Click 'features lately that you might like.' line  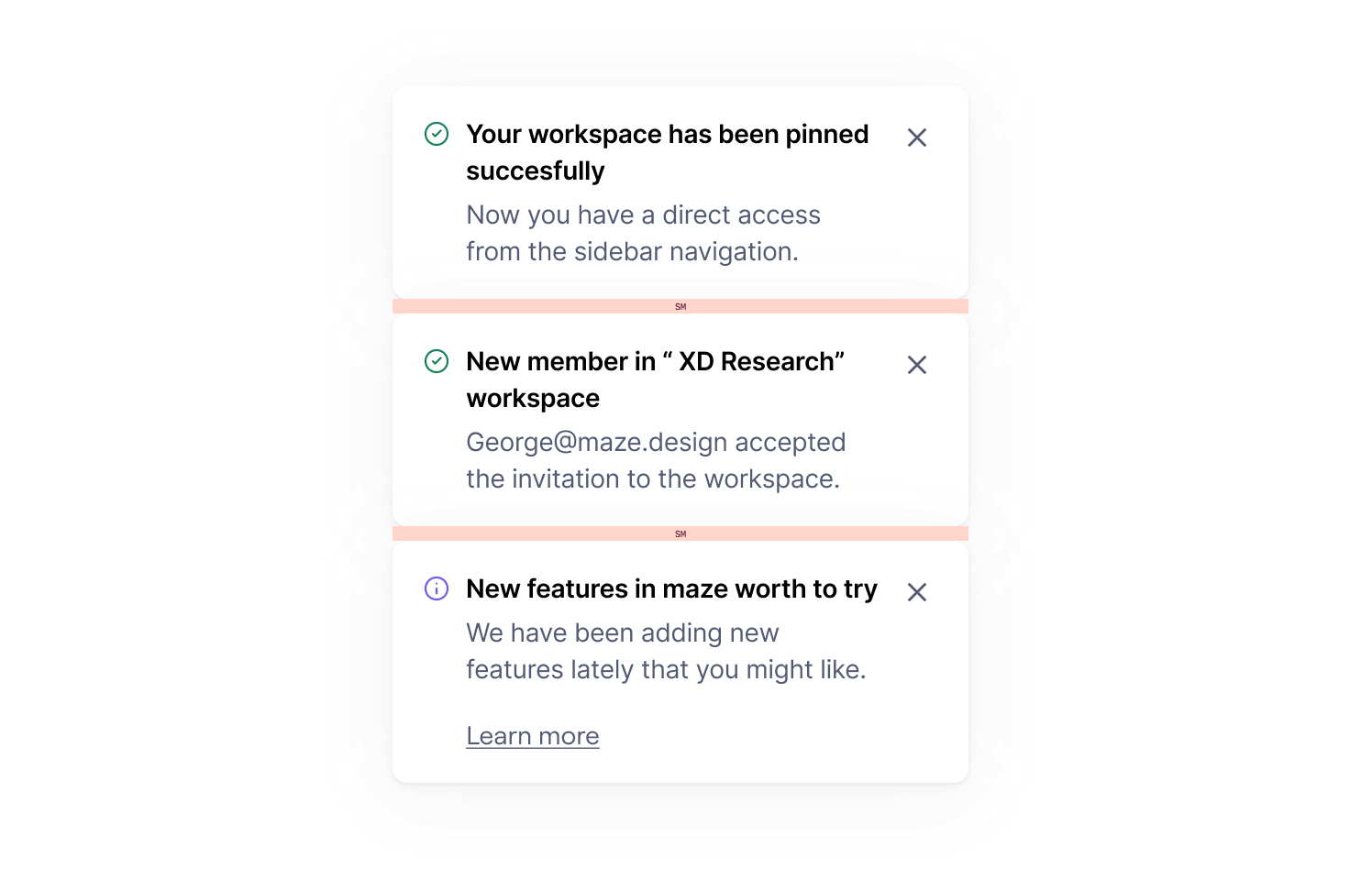(666, 669)
